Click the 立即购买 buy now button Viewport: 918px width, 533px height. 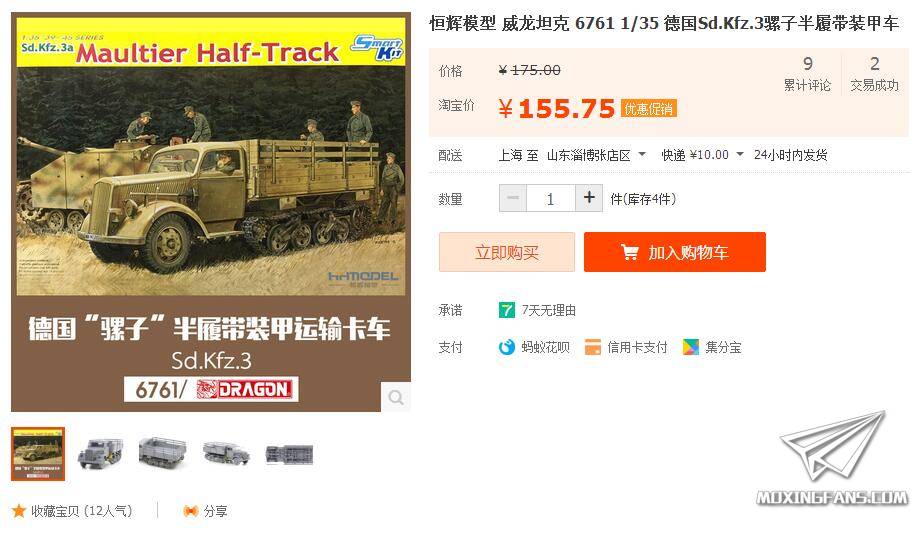[507, 252]
